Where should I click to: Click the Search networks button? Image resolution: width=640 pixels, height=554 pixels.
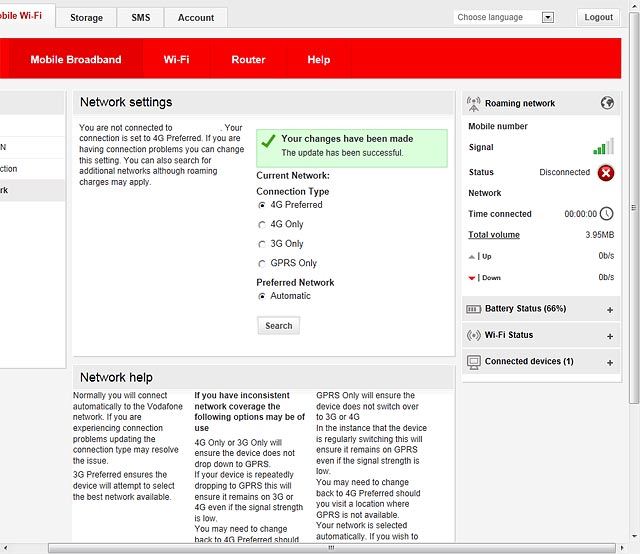(x=279, y=326)
